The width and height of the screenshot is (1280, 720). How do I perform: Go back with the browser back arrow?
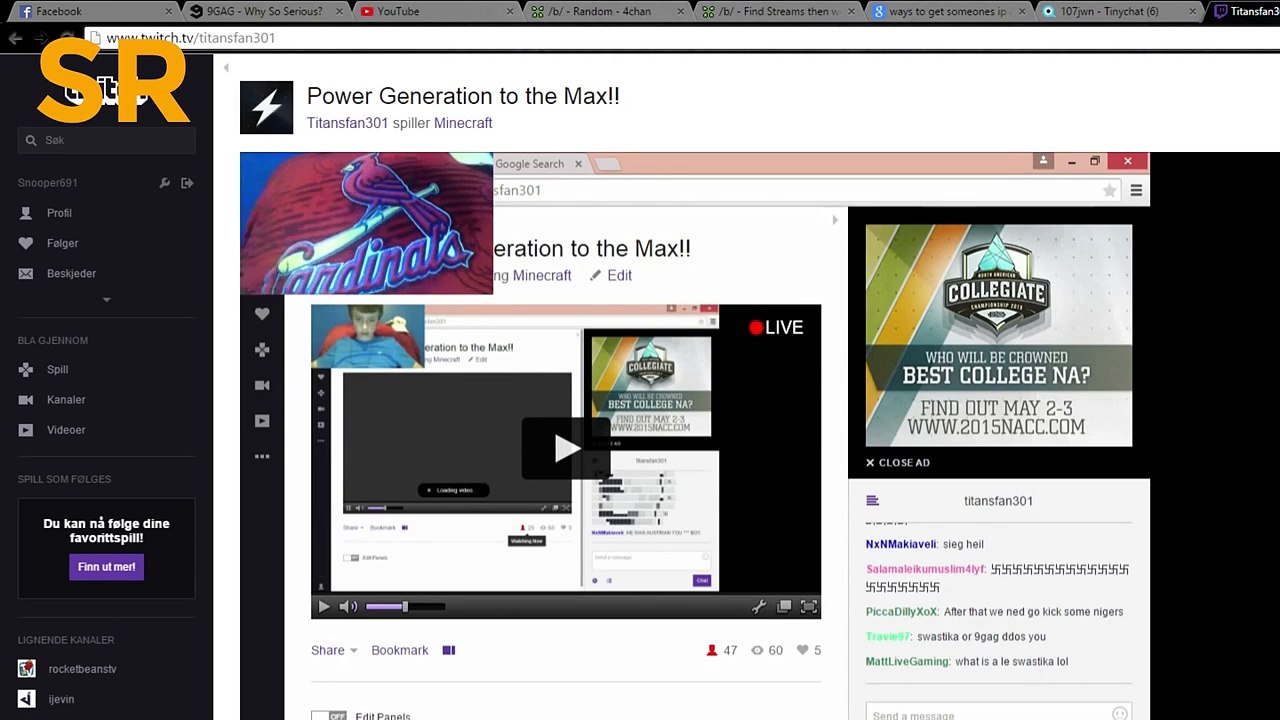click(15, 38)
